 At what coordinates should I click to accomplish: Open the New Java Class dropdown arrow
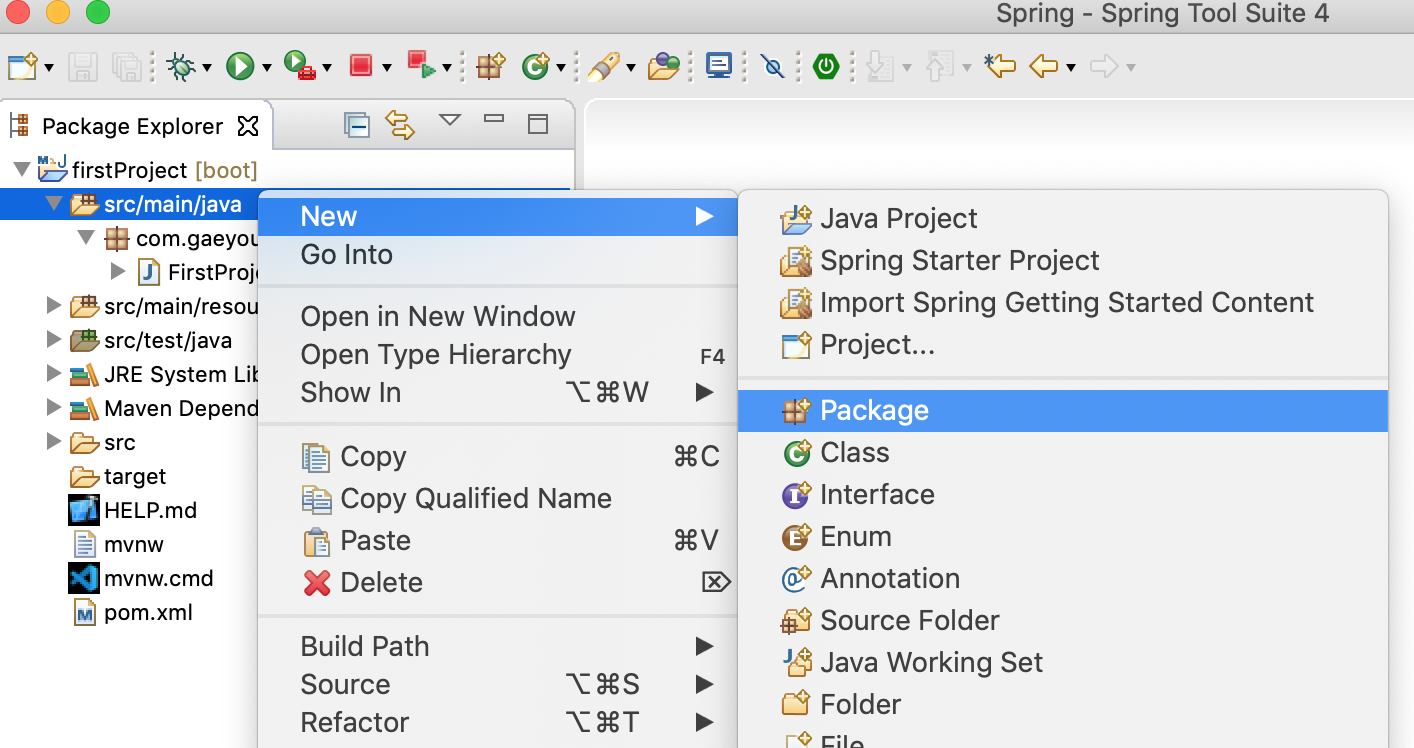tap(561, 68)
